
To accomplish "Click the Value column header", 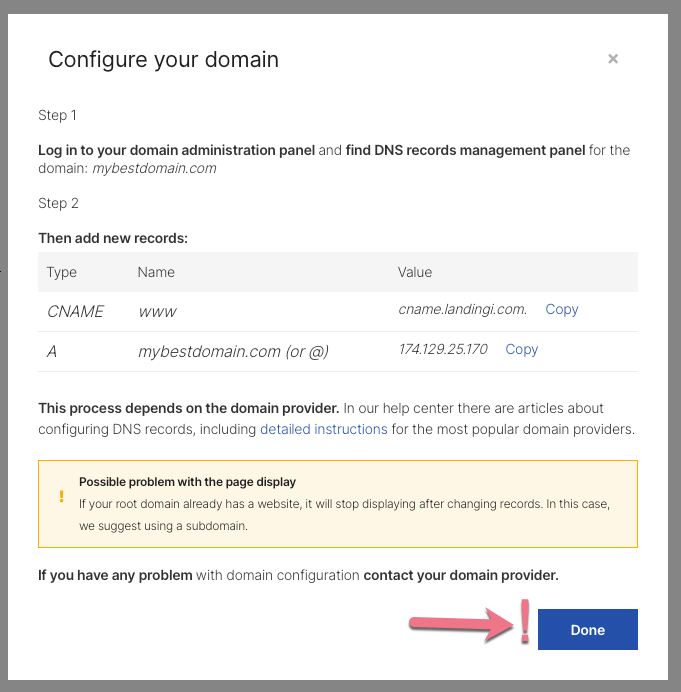I will click(x=414, y=272).
